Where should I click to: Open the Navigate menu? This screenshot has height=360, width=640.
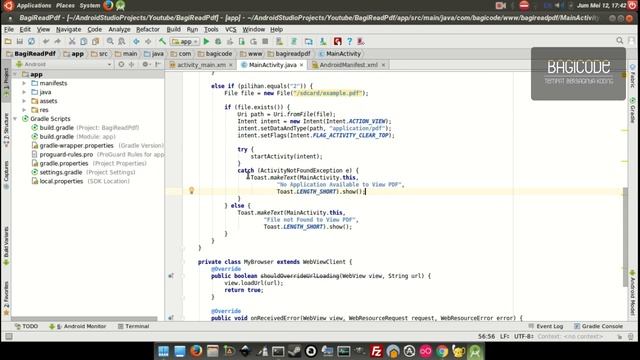pos(69,29)
